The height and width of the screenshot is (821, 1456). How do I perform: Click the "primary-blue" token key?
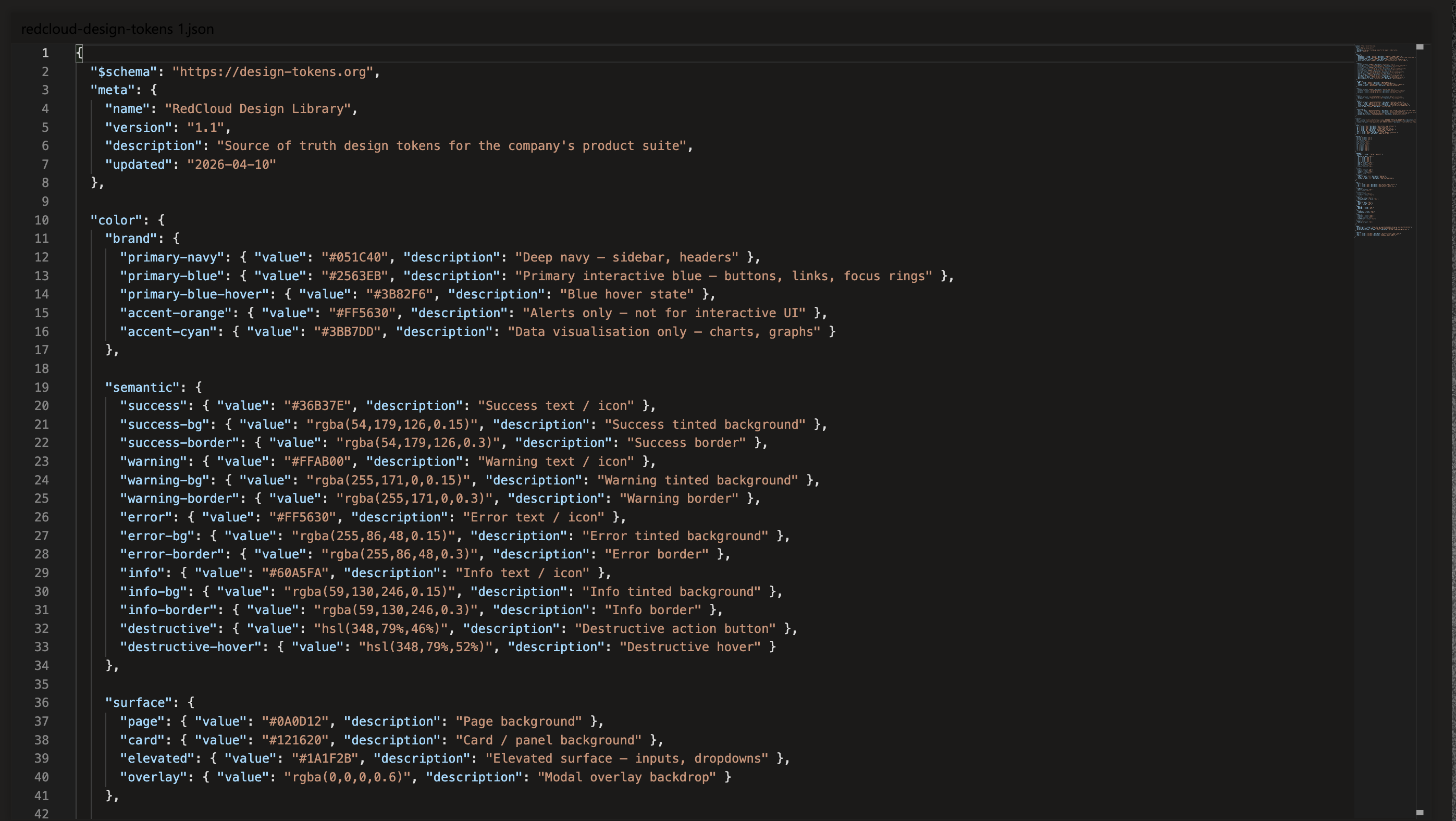pyautogui.click(x=172, y=276)
